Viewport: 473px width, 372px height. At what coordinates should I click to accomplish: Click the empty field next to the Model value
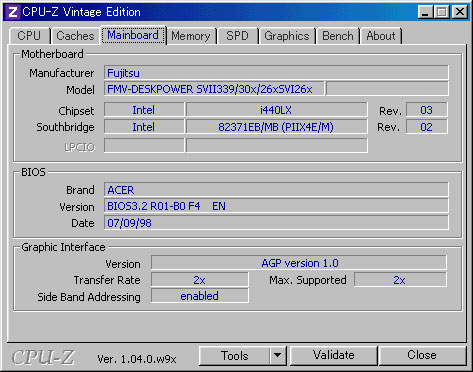387,89
